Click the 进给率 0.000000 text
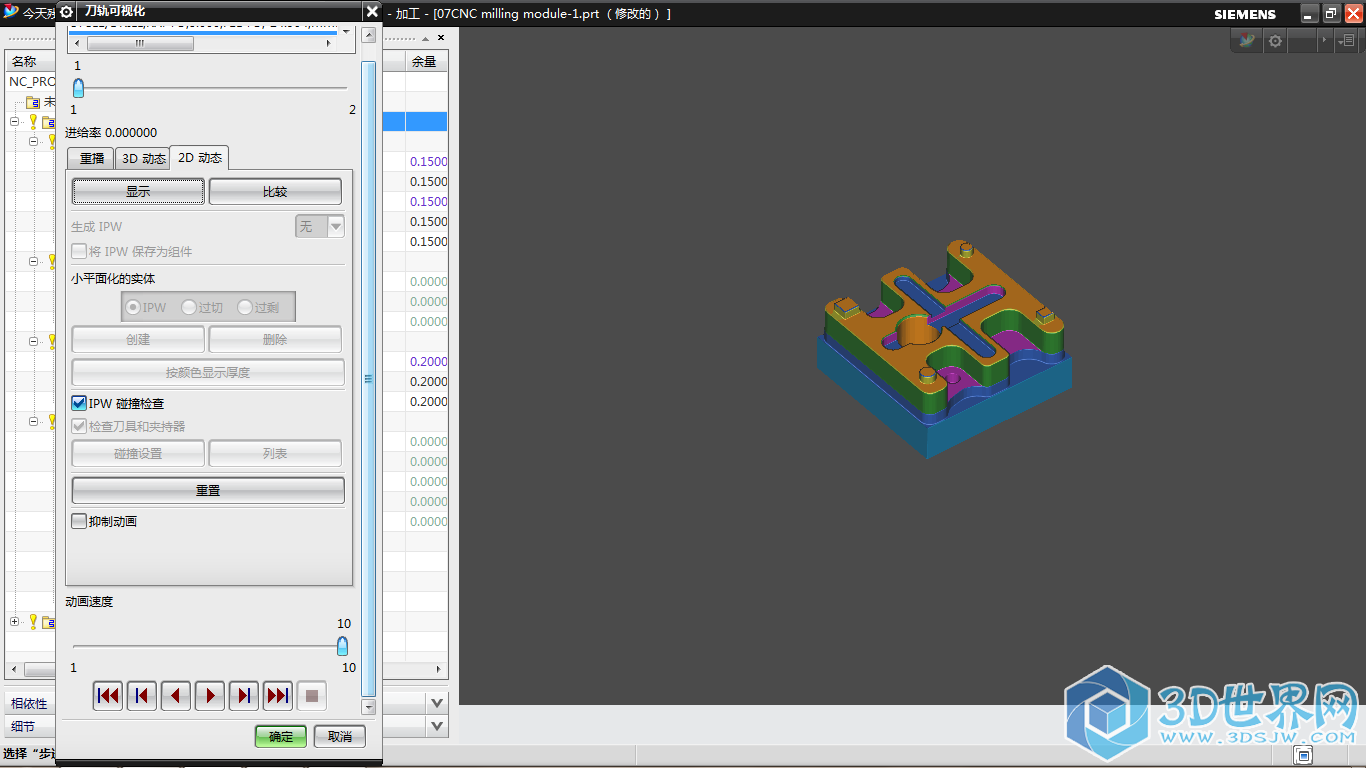1366x768 pixels. coord(111,132)
